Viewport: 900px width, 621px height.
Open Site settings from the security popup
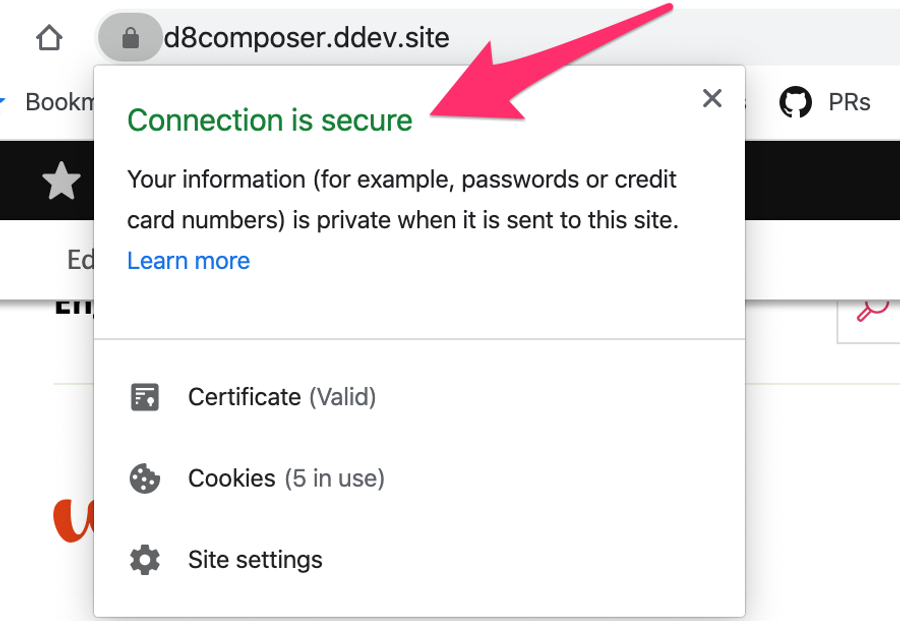[x=255, y=559]
